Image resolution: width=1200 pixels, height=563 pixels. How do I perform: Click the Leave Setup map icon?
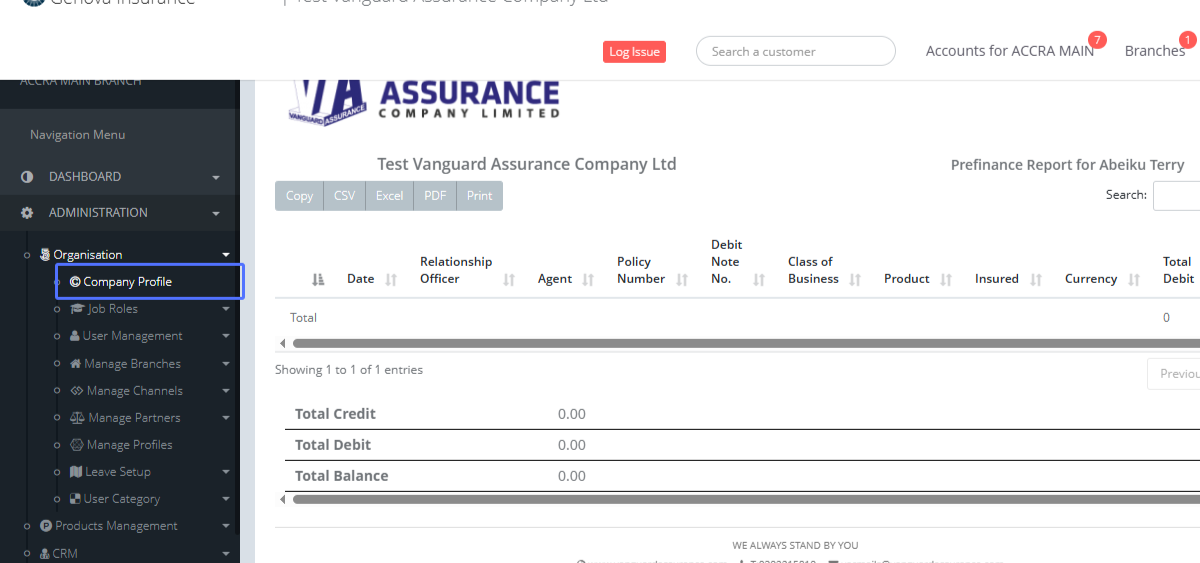[x=76, y=472]
